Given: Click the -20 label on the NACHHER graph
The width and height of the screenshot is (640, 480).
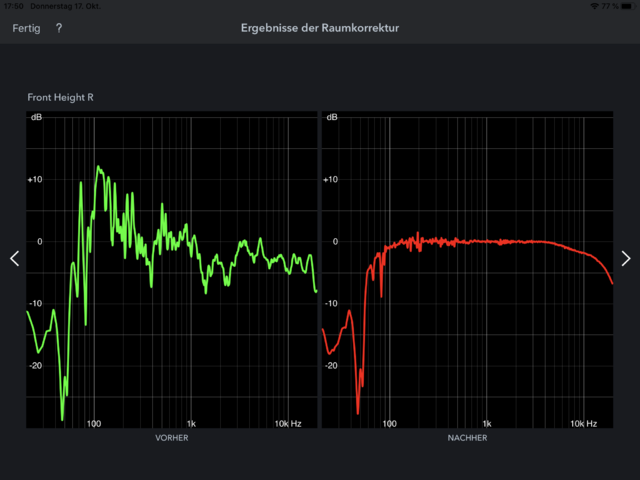Looking at the screenshot, I should click(331, 365).
